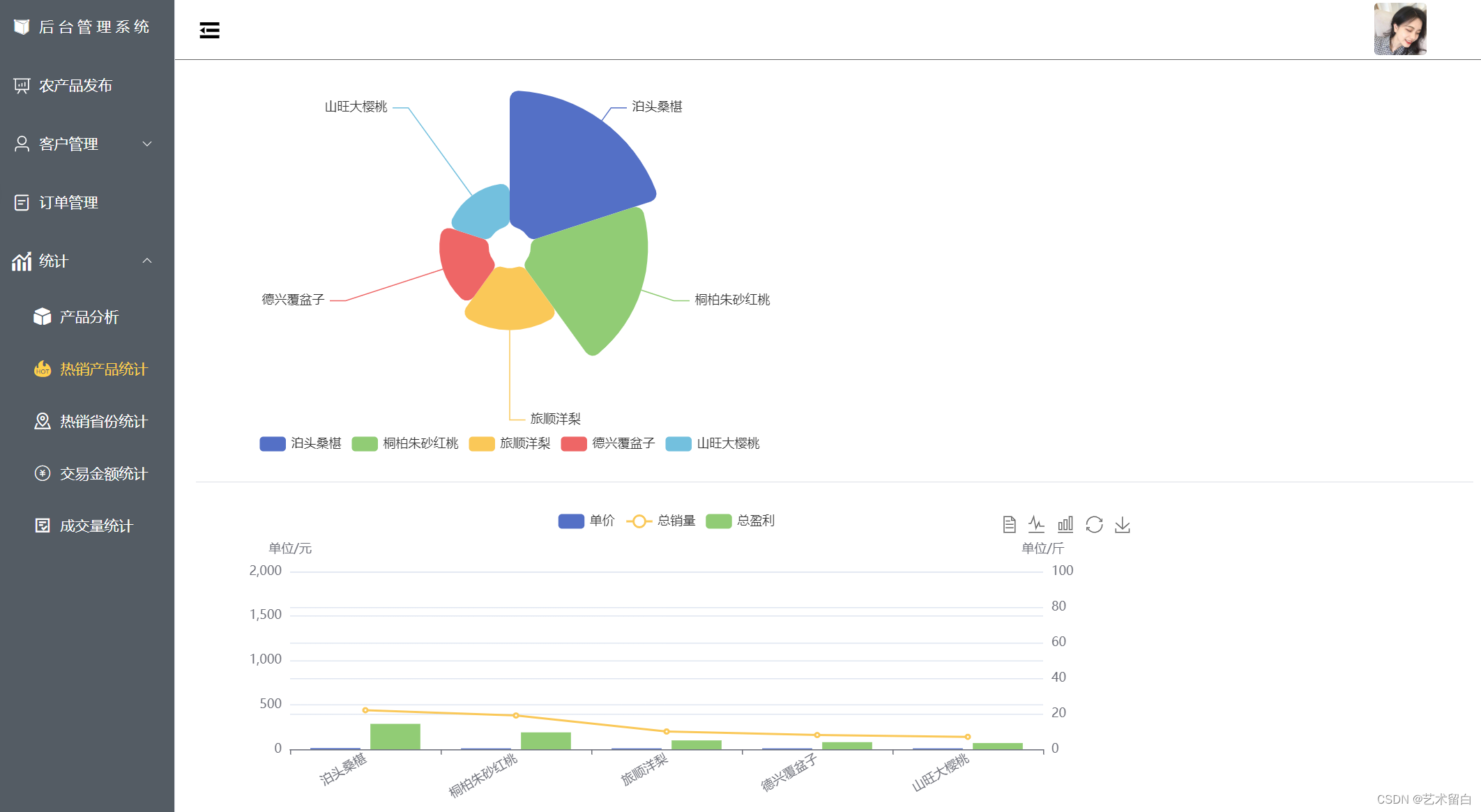This screenshot has height=812, width=1481.
Task: Open the 农产品发布 menu item
Action: (x=87, y=85)
